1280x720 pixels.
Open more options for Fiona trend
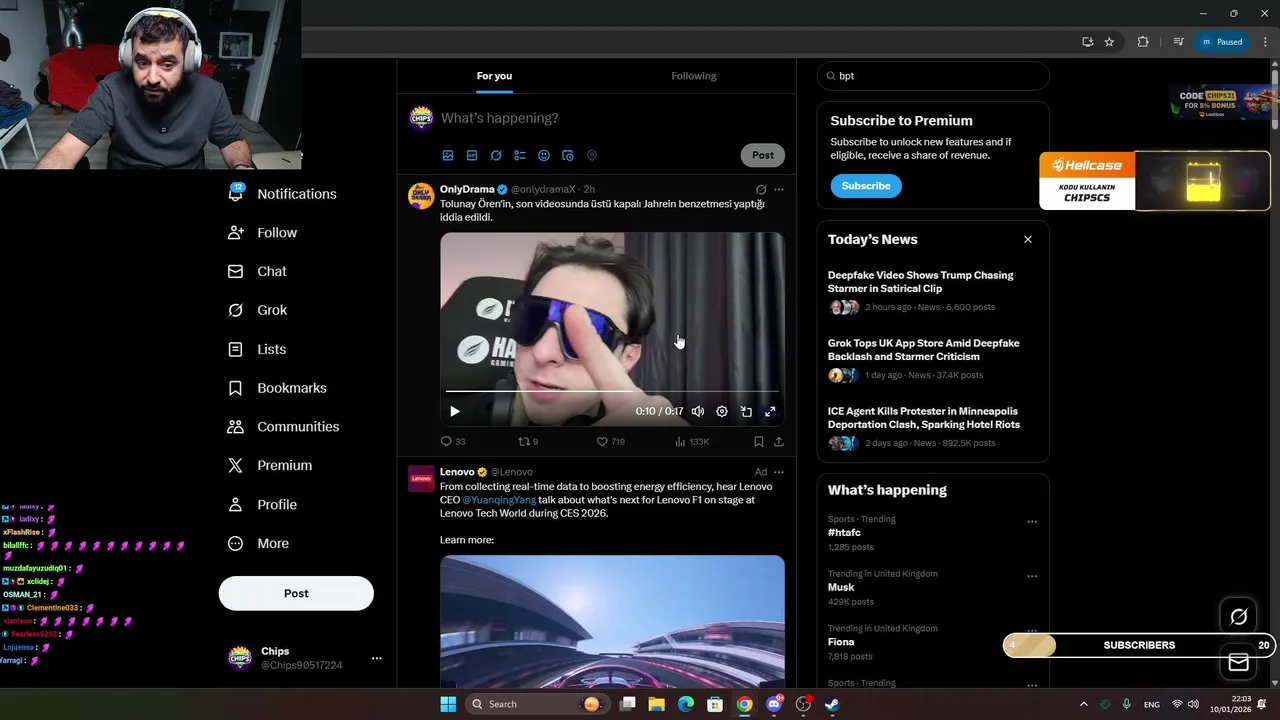coord(1032,632)
